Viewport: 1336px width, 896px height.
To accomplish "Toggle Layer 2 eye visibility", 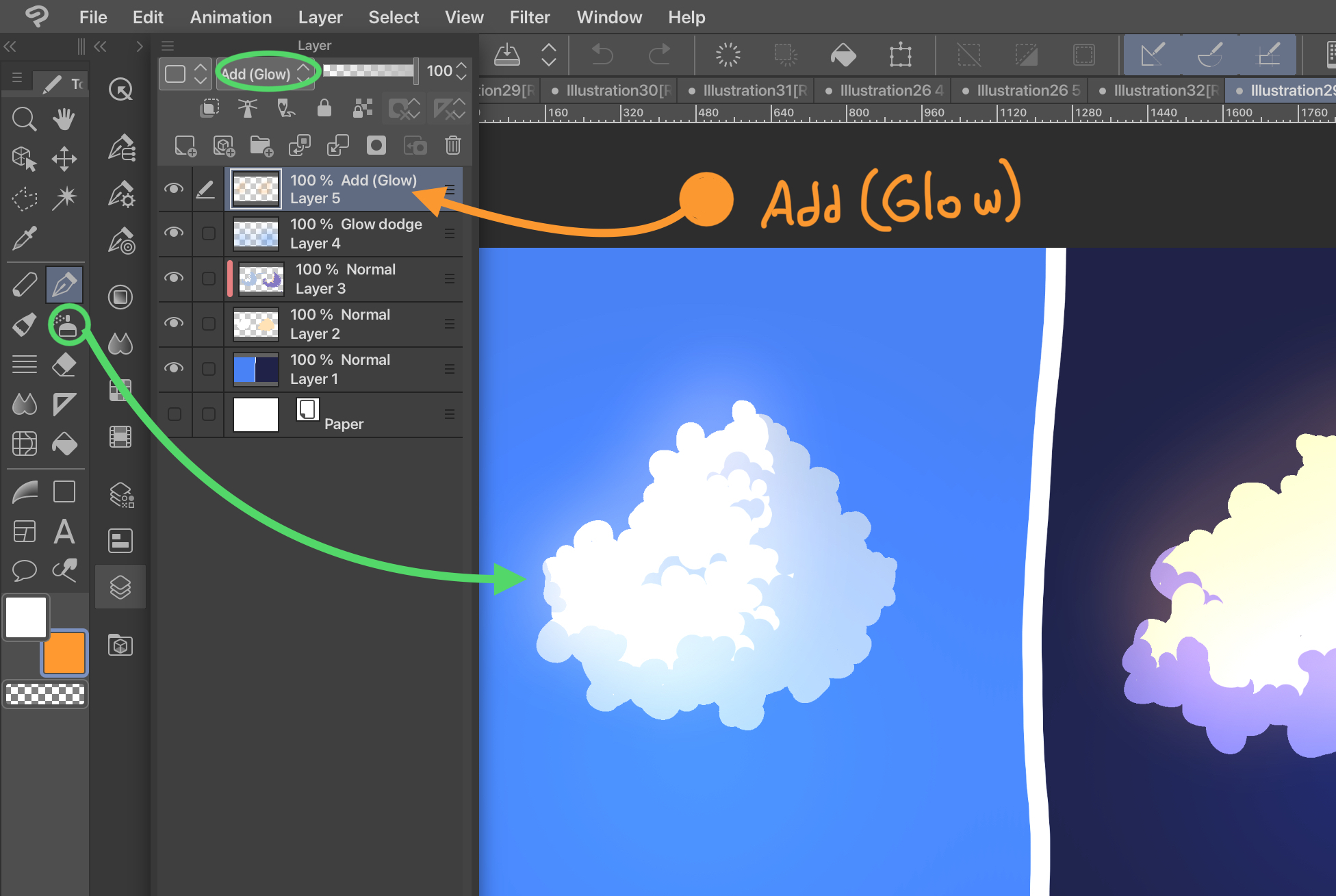I will 174,323.
